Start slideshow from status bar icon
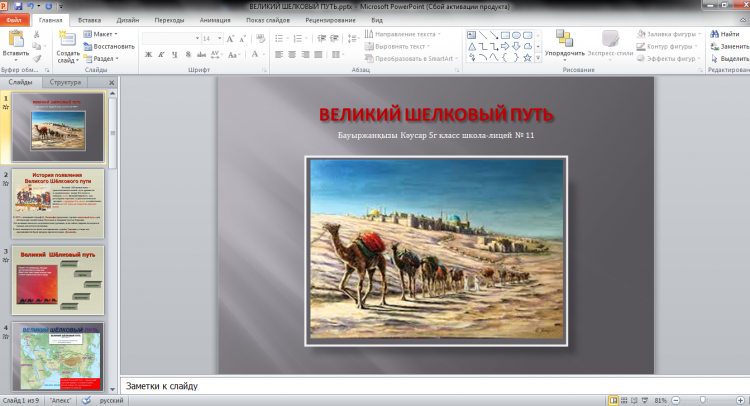 point(645,400)
